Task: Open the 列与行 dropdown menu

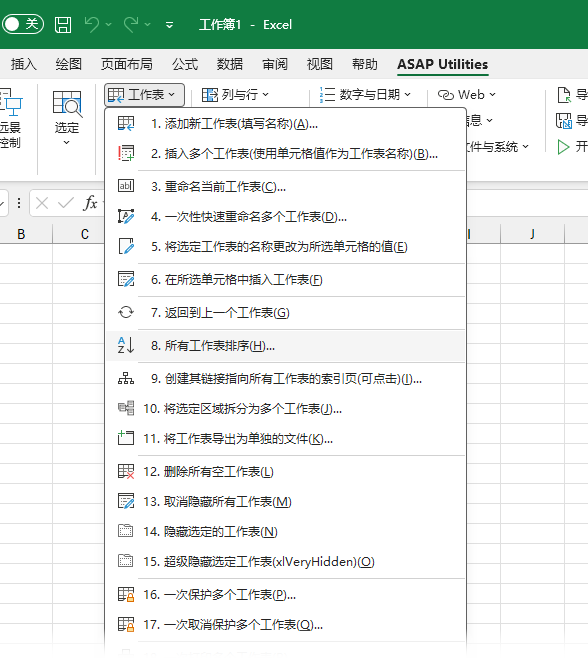Action: coord(235,95)
